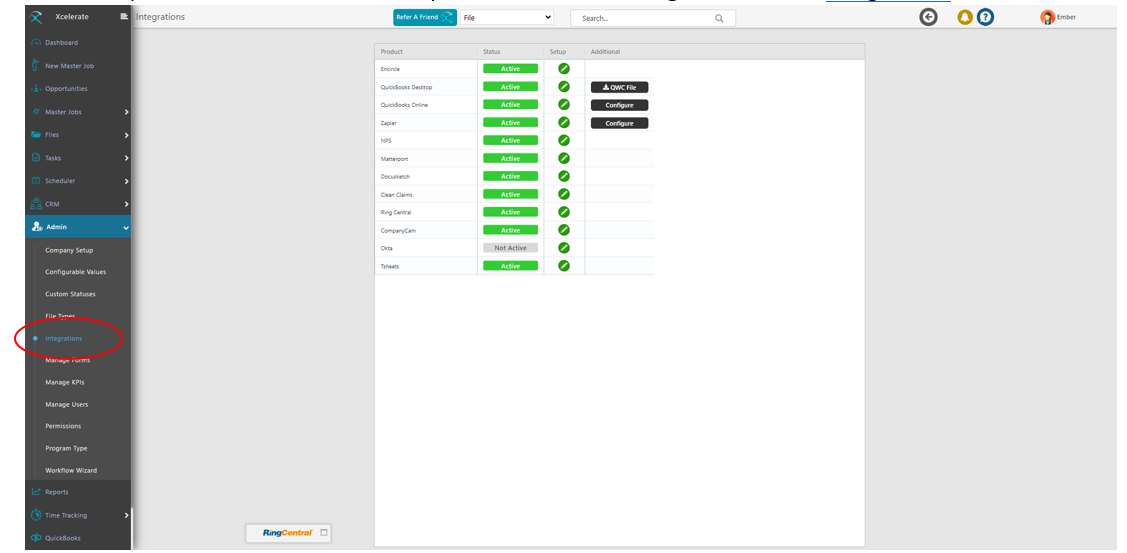Click the Reports chart icon in the sidebar

coord(36,492)
